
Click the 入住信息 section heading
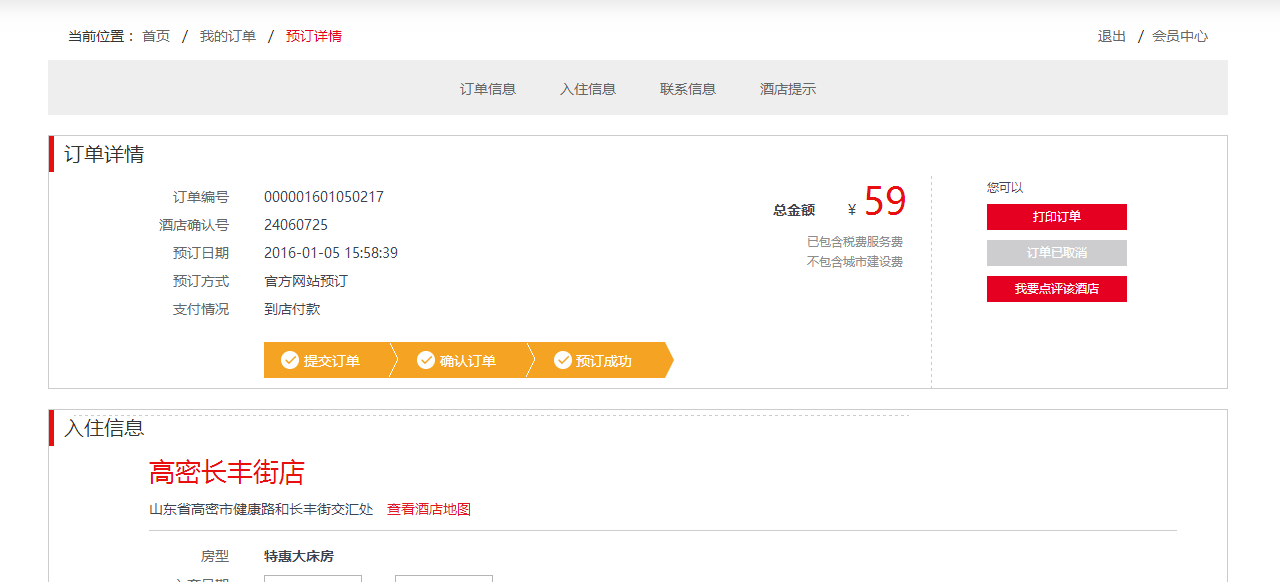coord(104,428)
